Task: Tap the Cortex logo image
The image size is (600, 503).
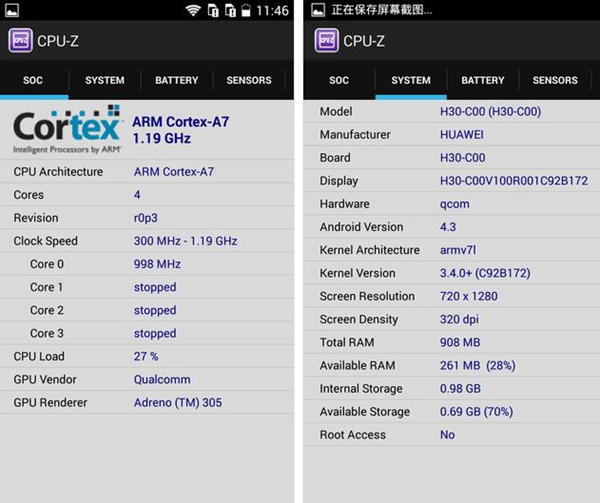Action: coord(67,129)
